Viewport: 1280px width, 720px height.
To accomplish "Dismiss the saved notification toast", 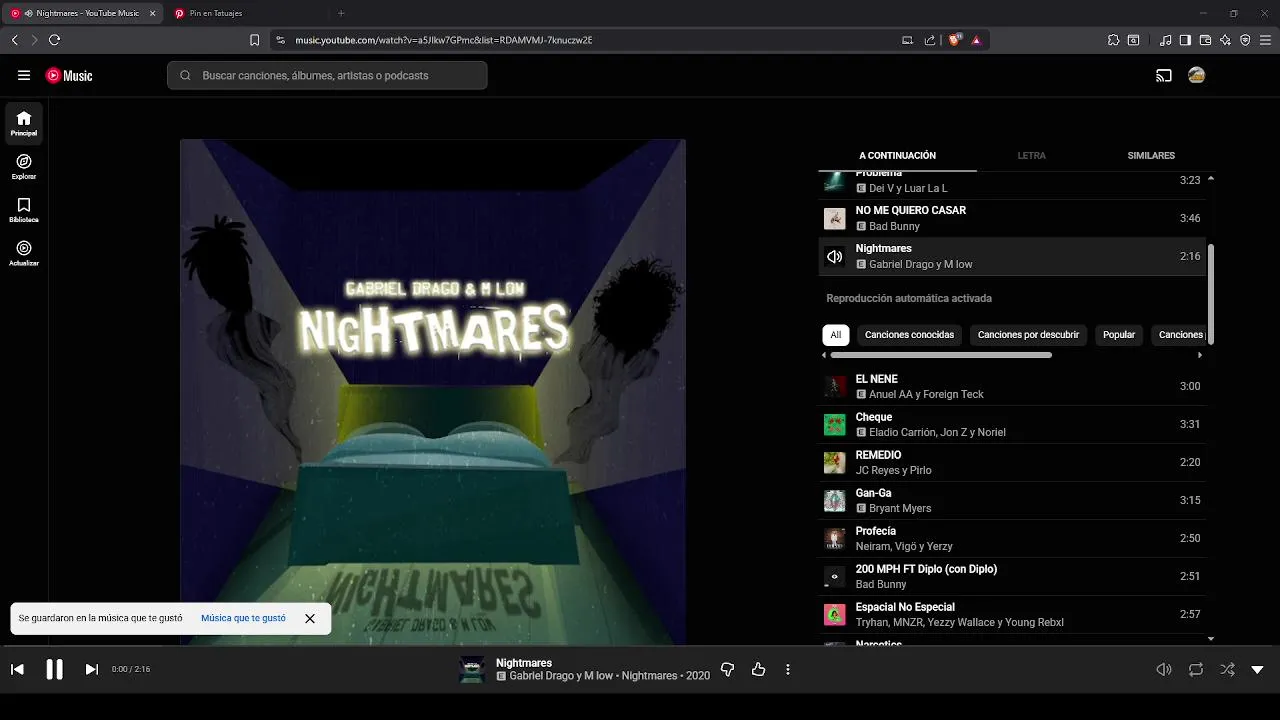I will coord(310,618).
